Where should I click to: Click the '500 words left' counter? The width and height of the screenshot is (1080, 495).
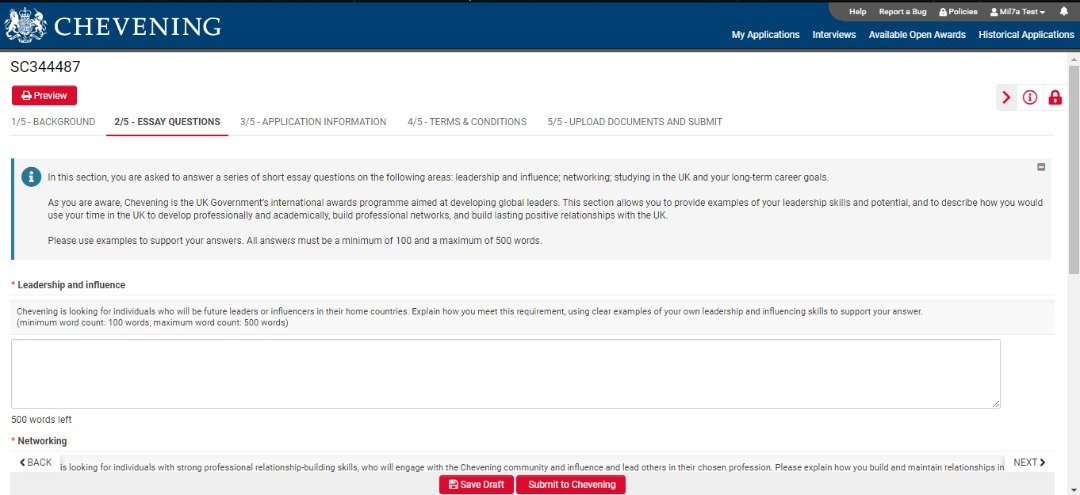(x=41, y=419)
